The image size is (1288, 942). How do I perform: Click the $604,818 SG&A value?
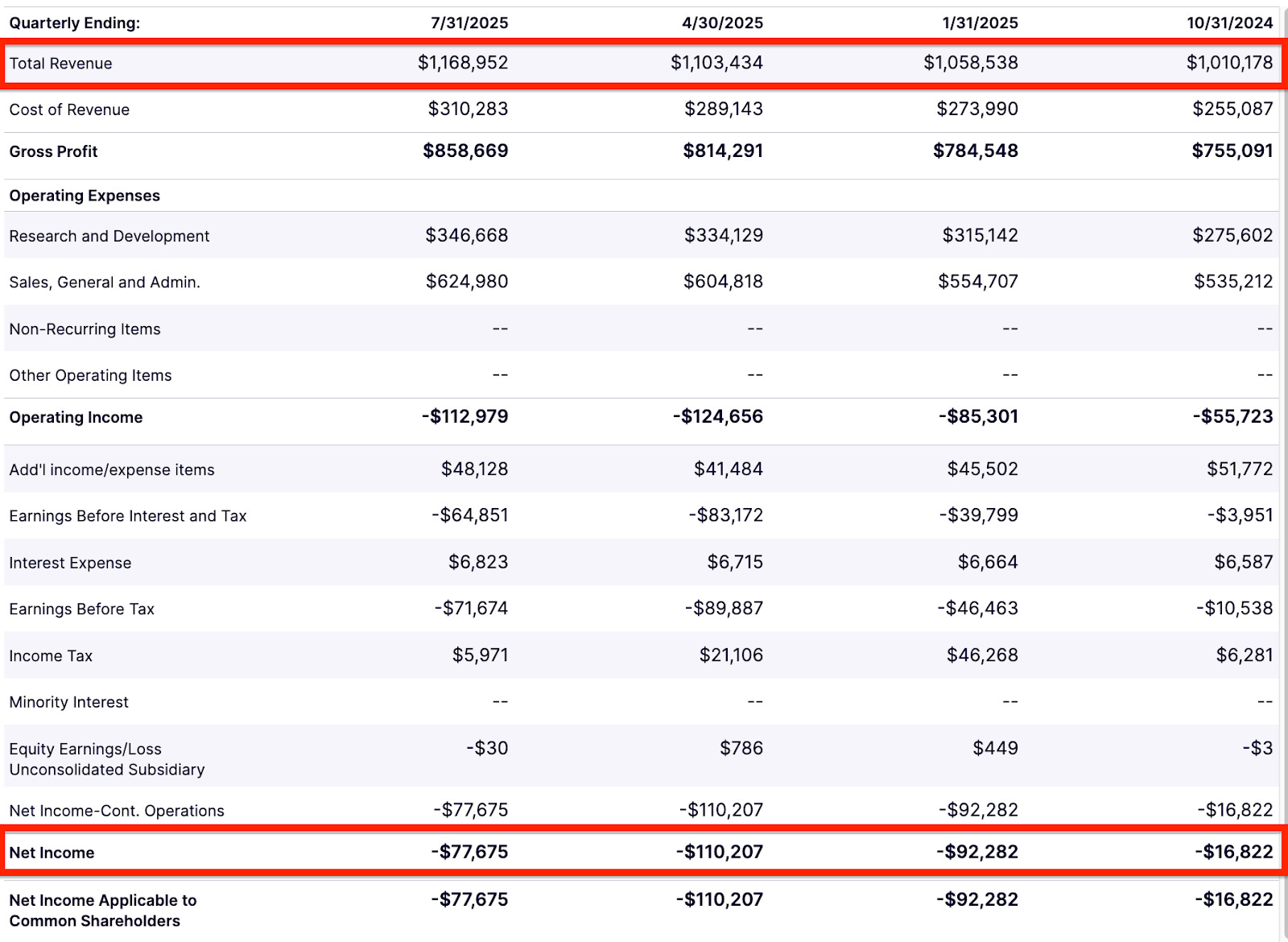(723, 282)
